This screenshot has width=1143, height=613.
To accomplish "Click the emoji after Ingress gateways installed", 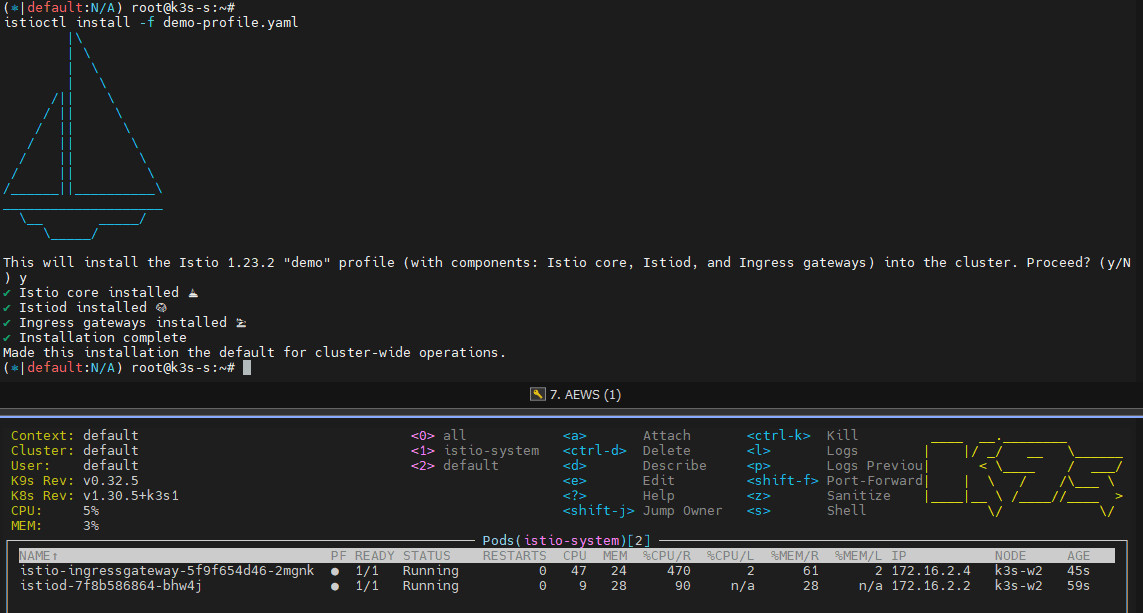I will [x=241, y=323].
